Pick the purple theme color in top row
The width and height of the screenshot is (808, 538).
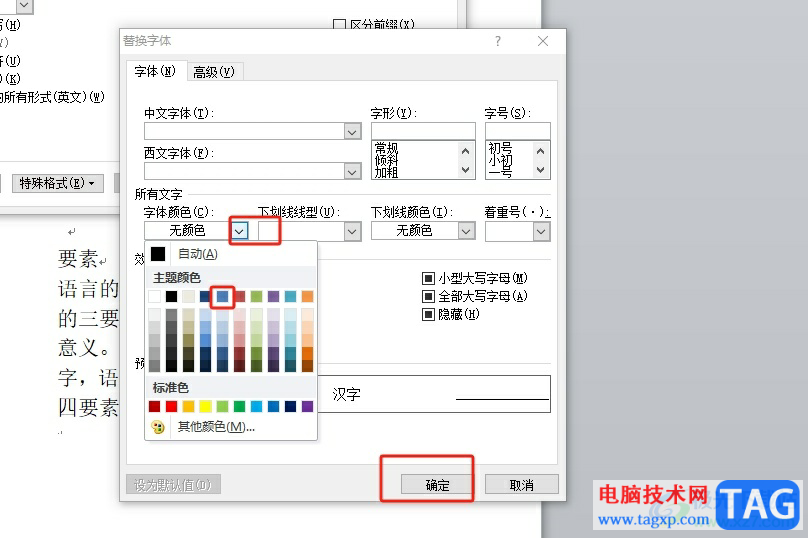pos(274,296)
